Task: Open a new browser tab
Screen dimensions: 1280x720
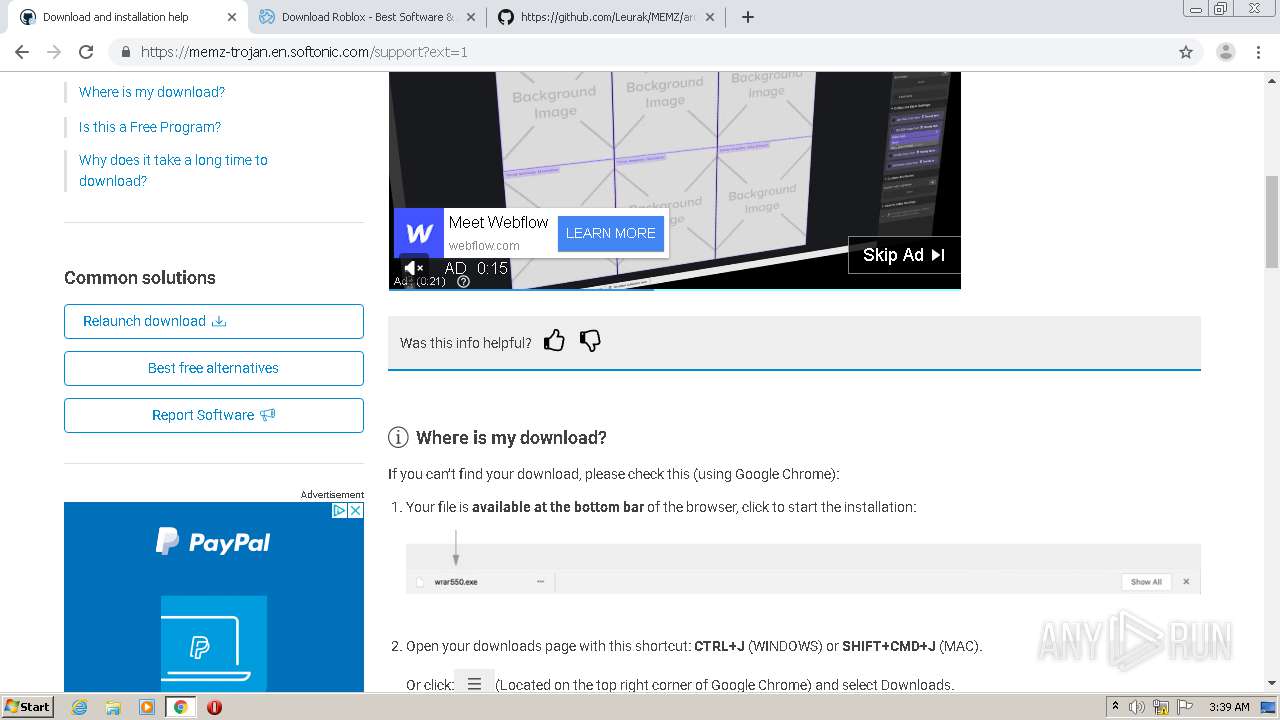Action: tap(748, 17)
